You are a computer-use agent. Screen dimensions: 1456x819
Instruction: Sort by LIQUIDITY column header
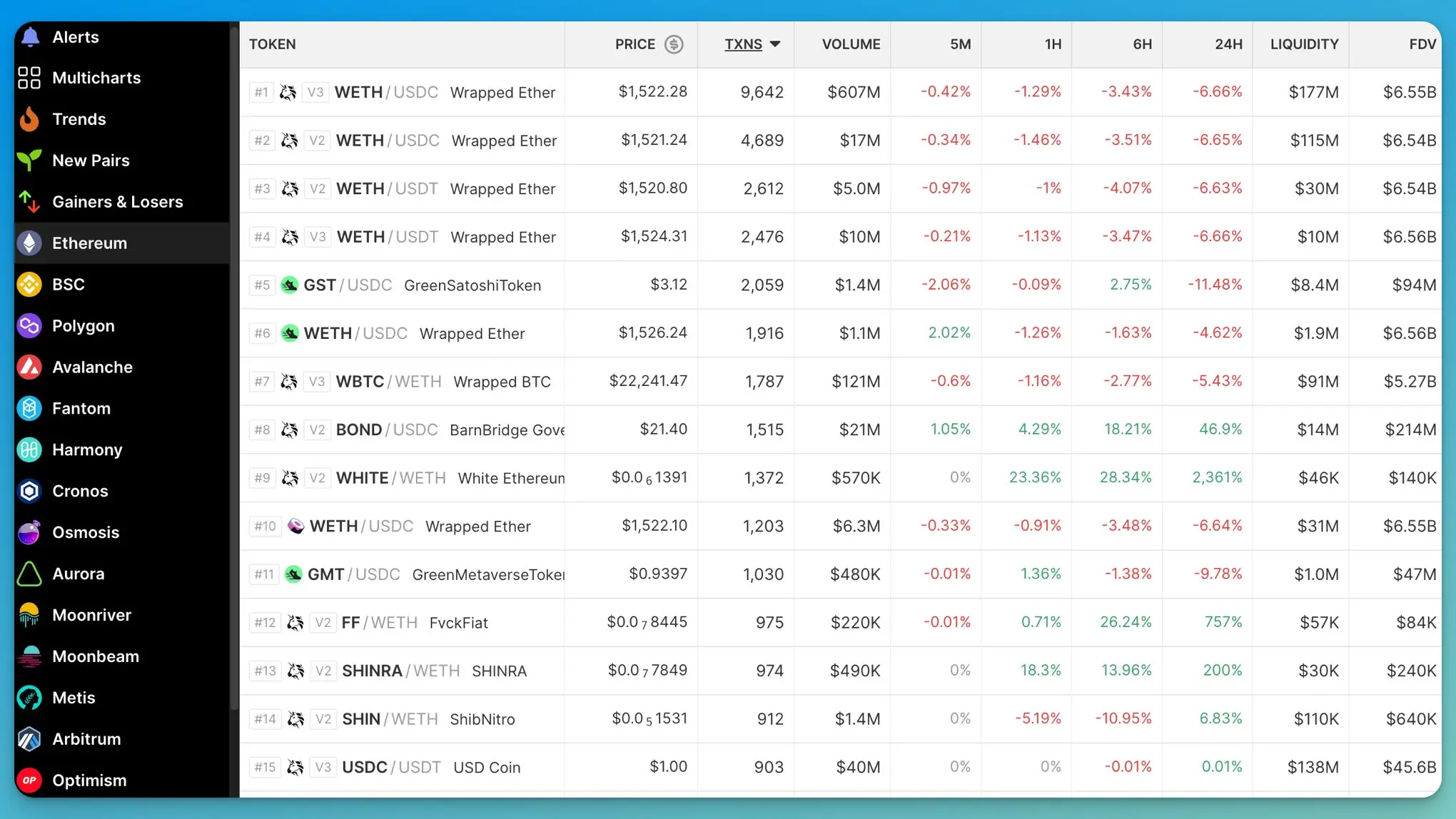[x=1304, y=44]
